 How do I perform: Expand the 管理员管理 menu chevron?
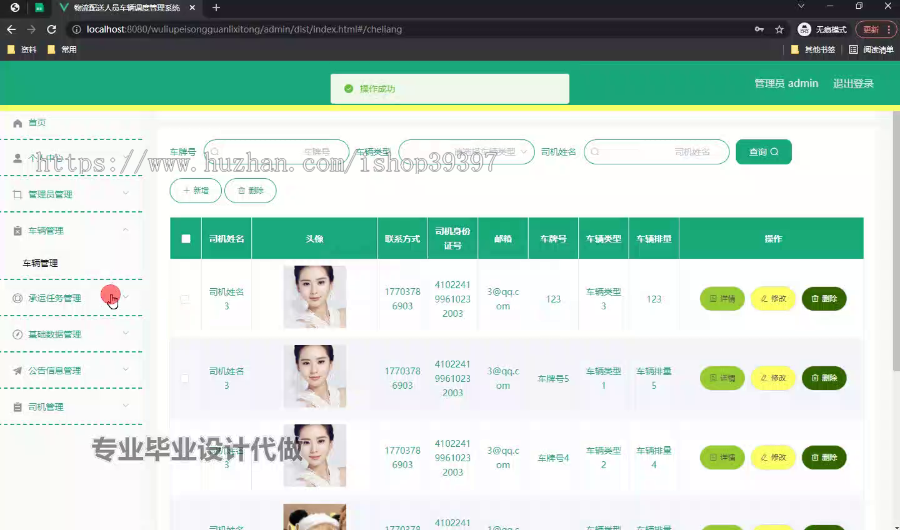coord(126,194)
